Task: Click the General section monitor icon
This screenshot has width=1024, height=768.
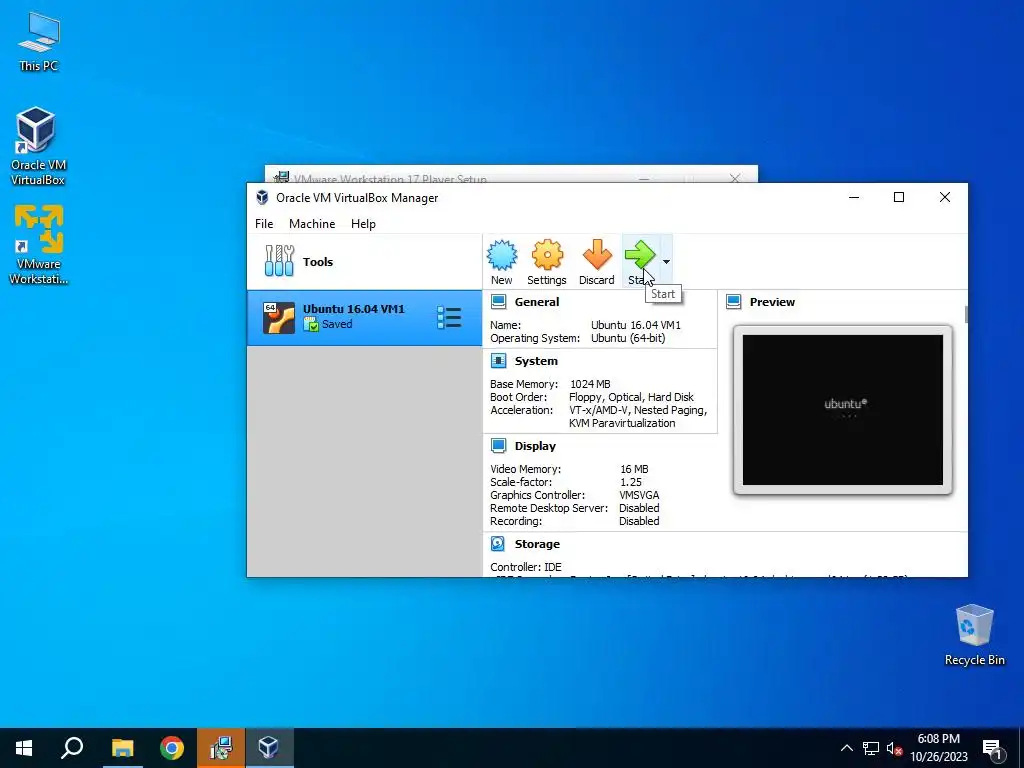Action: [x=498, y=302]
